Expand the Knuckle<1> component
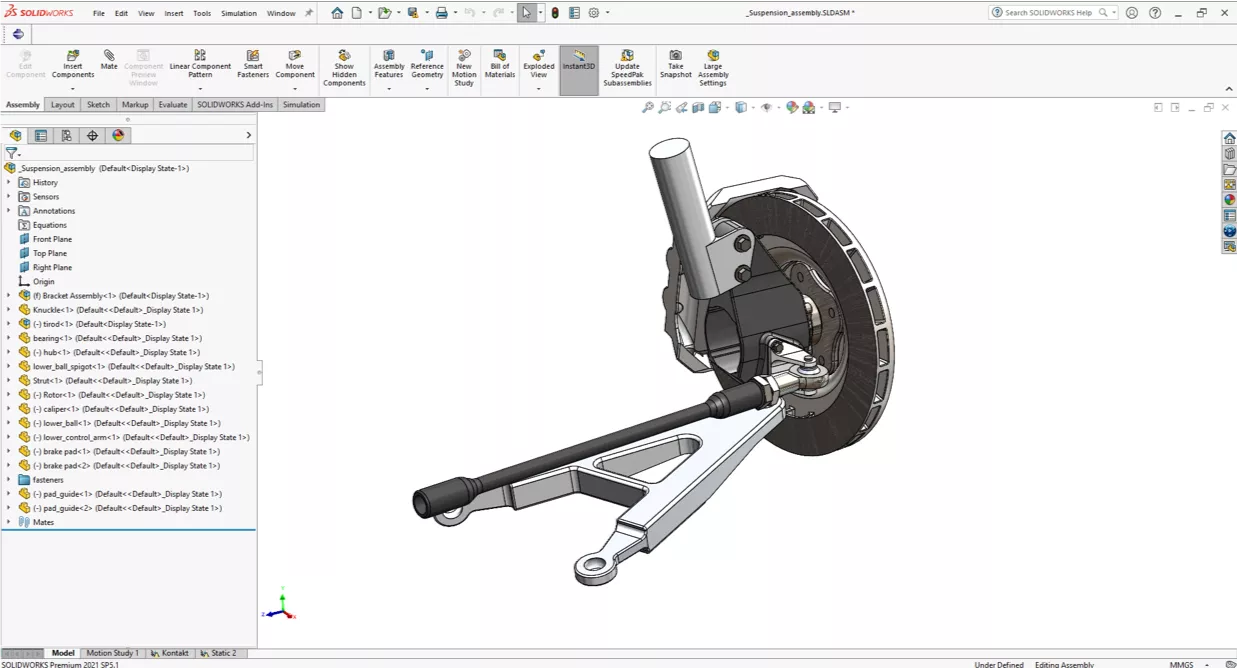The height and width of the screenshot is (668, 1237). point(8,309)
